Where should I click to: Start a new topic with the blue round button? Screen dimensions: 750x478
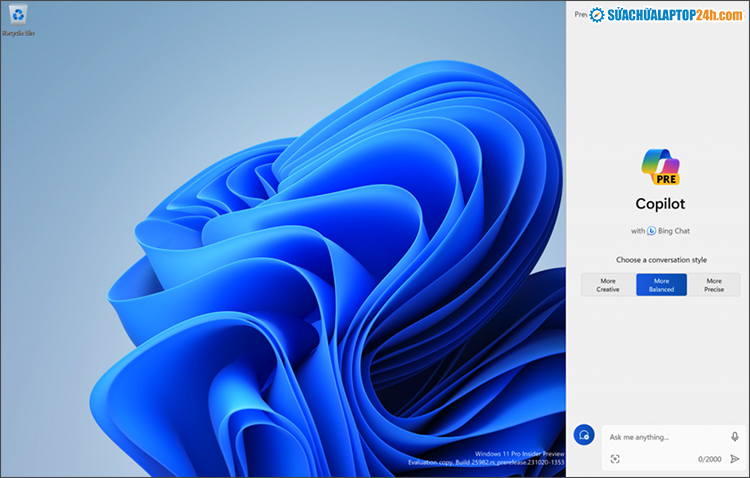coord(584,435)
